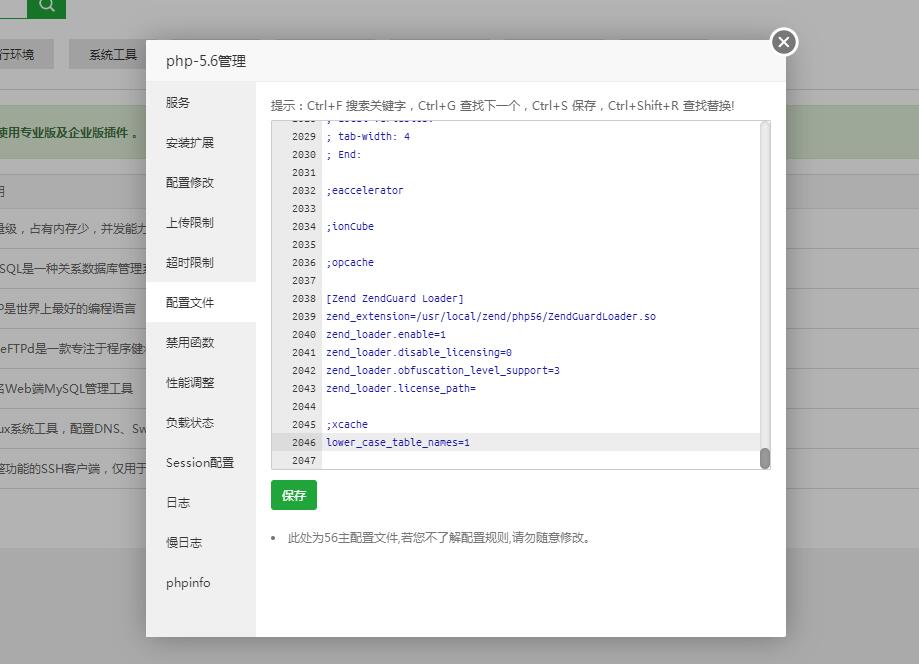Select the 配置修改 menu item
Viewport: 919px width, 664px height.
pyautogui.click(x=190, y=183)
